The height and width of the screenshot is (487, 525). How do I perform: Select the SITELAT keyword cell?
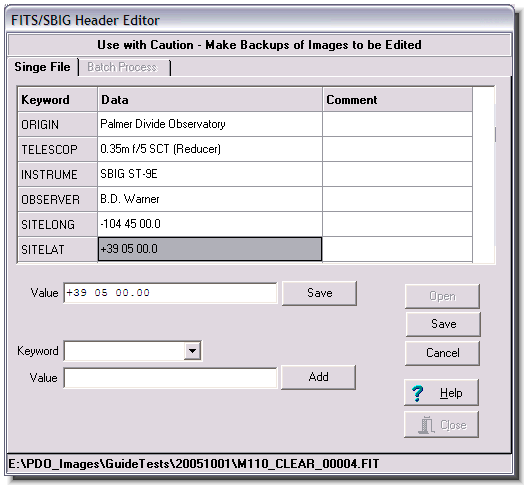(x=58, y=250)
